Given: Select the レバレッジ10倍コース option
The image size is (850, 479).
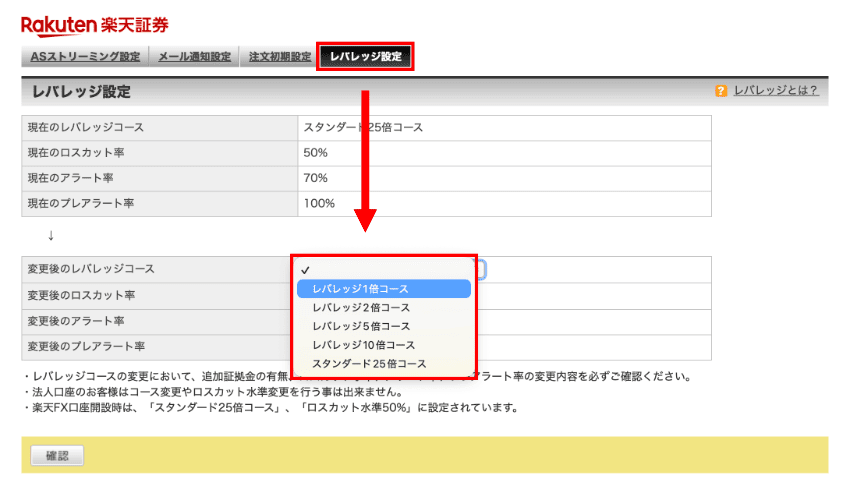Looking at the screenshot, I should 384,345.
